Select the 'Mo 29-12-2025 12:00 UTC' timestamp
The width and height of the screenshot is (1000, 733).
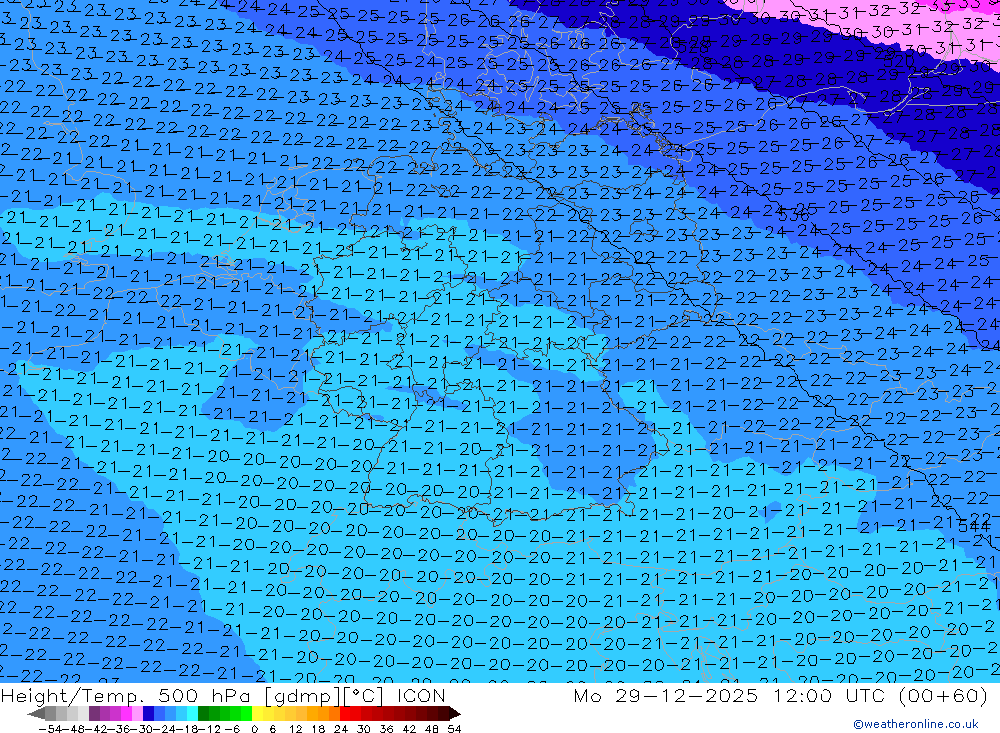pos(732,695)
